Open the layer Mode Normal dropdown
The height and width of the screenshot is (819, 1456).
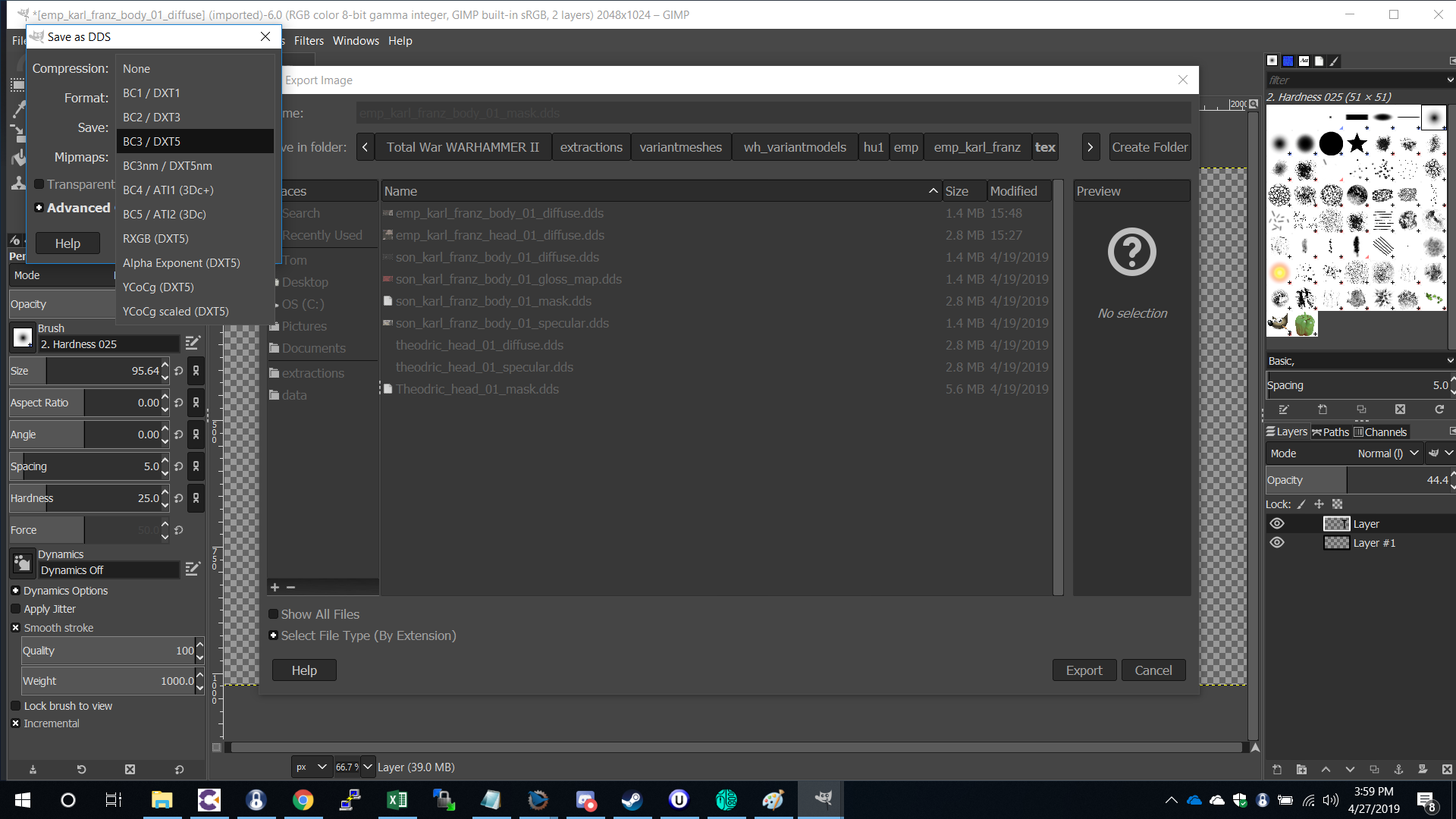(x=1388, y=453)
